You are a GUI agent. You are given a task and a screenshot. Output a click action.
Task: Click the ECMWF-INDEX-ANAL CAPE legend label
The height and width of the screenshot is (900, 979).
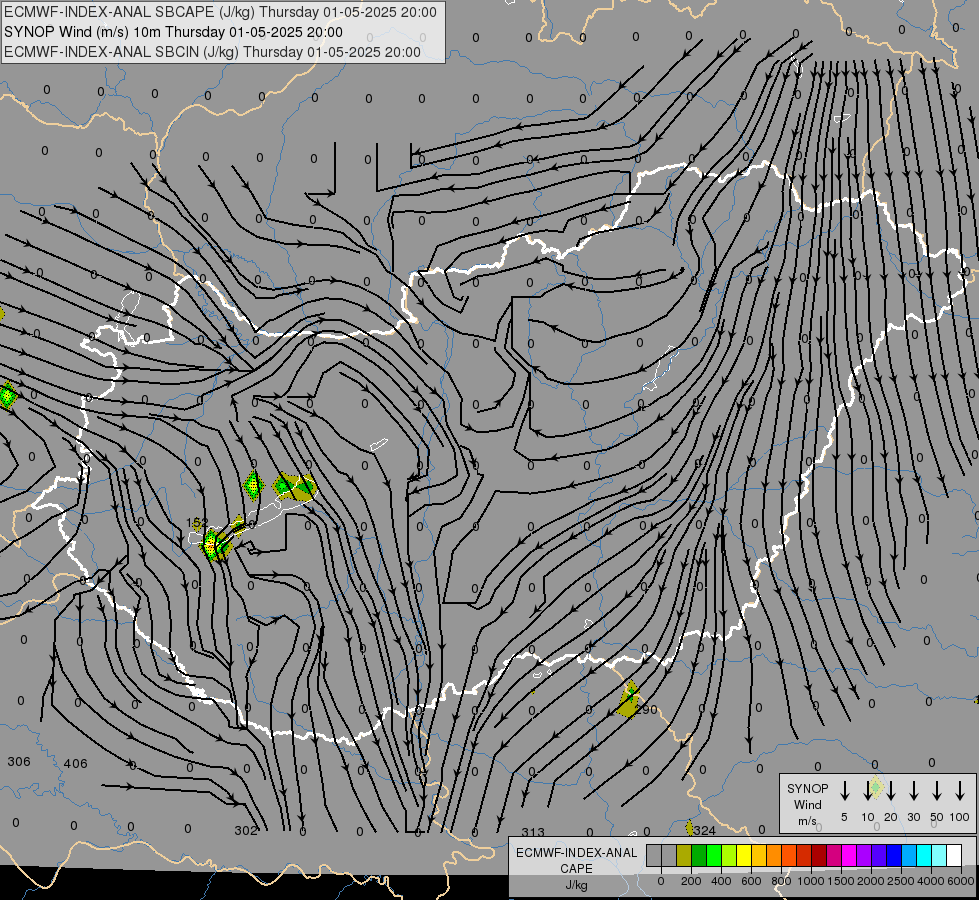576,860
